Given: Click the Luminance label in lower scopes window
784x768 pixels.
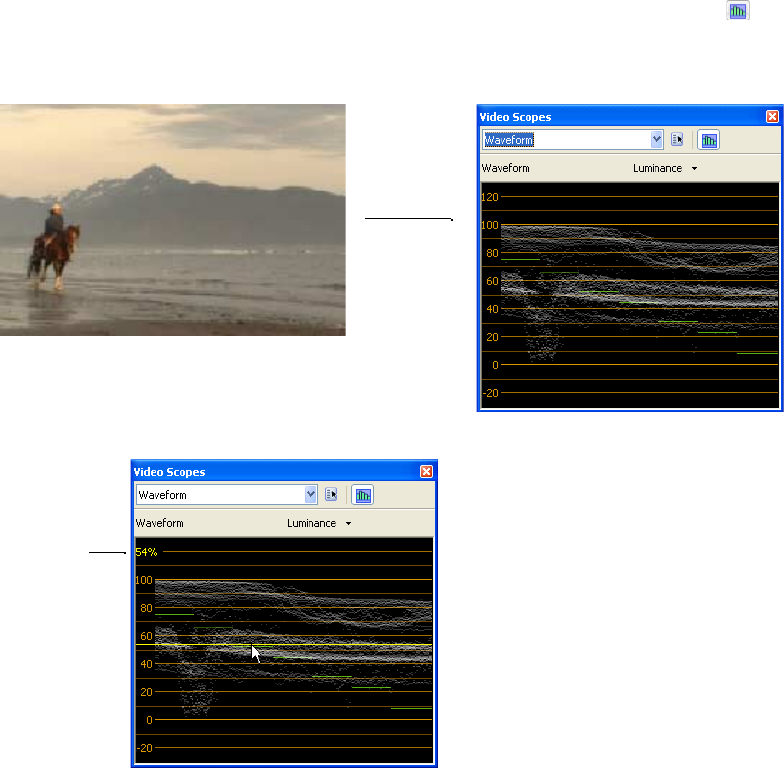Looking at the screenshot, I should (311, 524).
